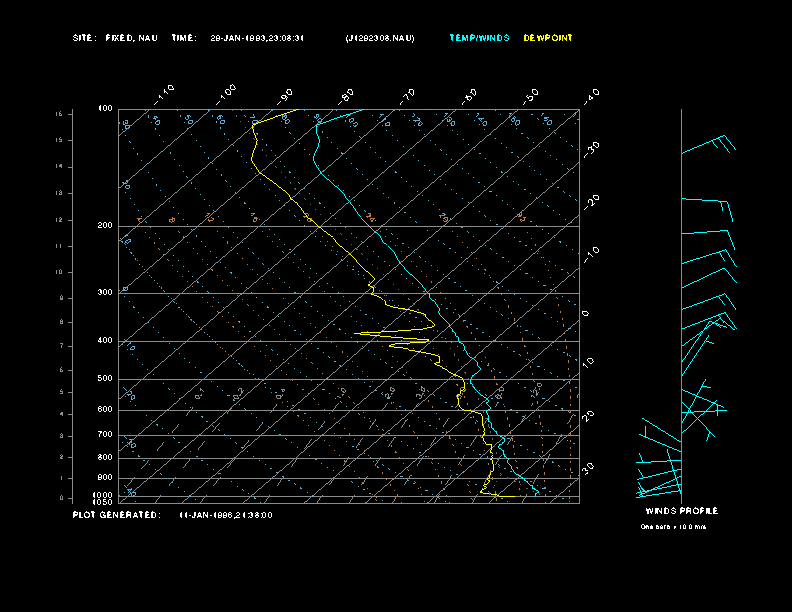Click the 1000 pressure label near bottom
Viewport: 792px width, 612px height.
point(103,495)
